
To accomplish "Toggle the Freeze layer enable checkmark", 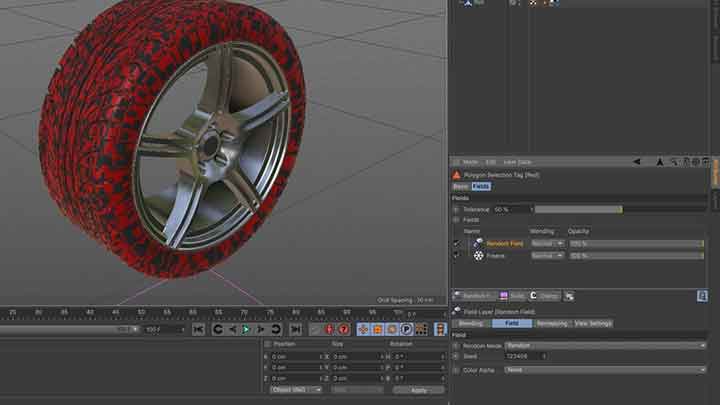I will point(456,256).
